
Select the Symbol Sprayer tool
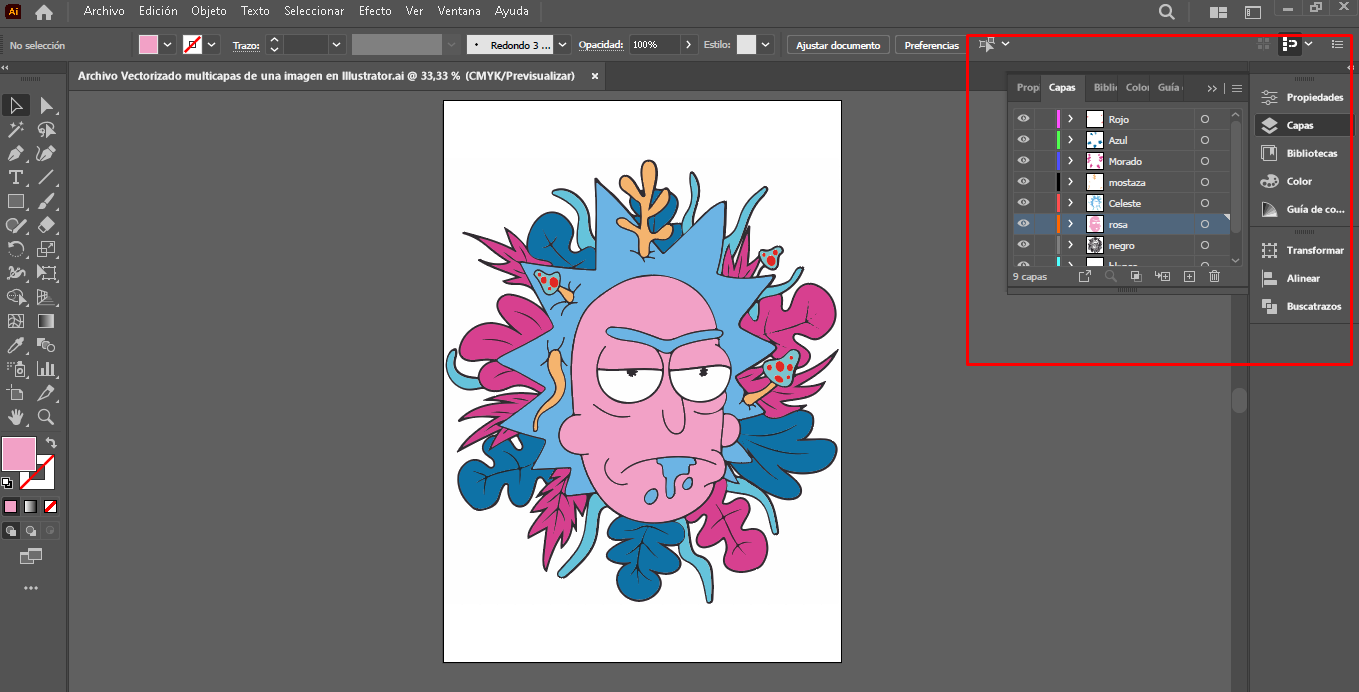click(16, 369)
